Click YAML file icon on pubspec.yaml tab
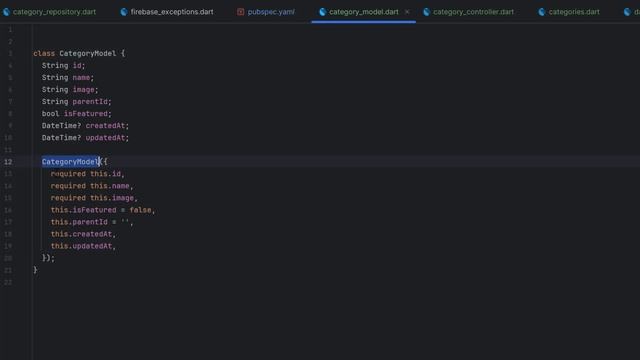640x360 pixels. coord(240,12)
